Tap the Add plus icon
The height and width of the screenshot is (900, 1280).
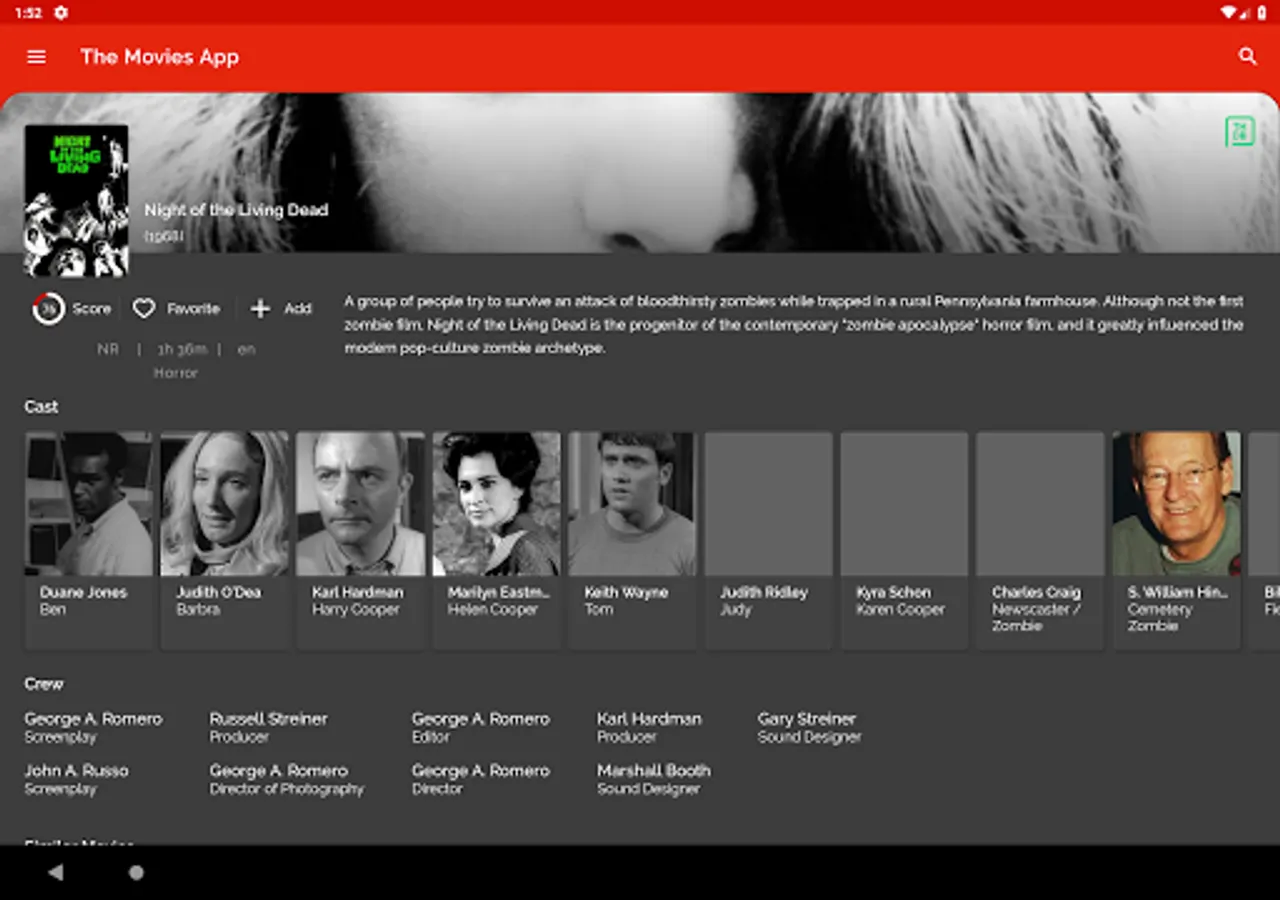(259, 308)
